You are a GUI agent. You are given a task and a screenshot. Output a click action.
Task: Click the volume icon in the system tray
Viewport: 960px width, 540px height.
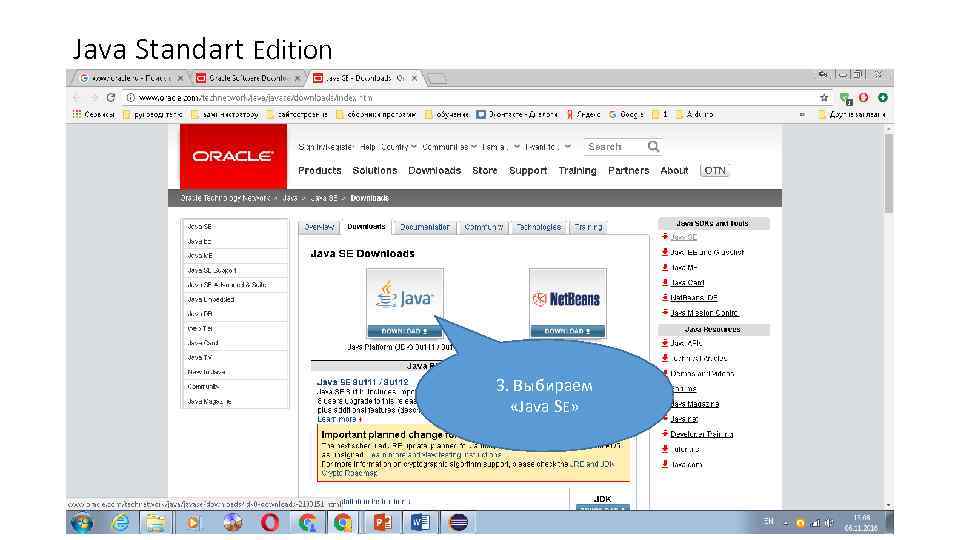click(829, 523)
